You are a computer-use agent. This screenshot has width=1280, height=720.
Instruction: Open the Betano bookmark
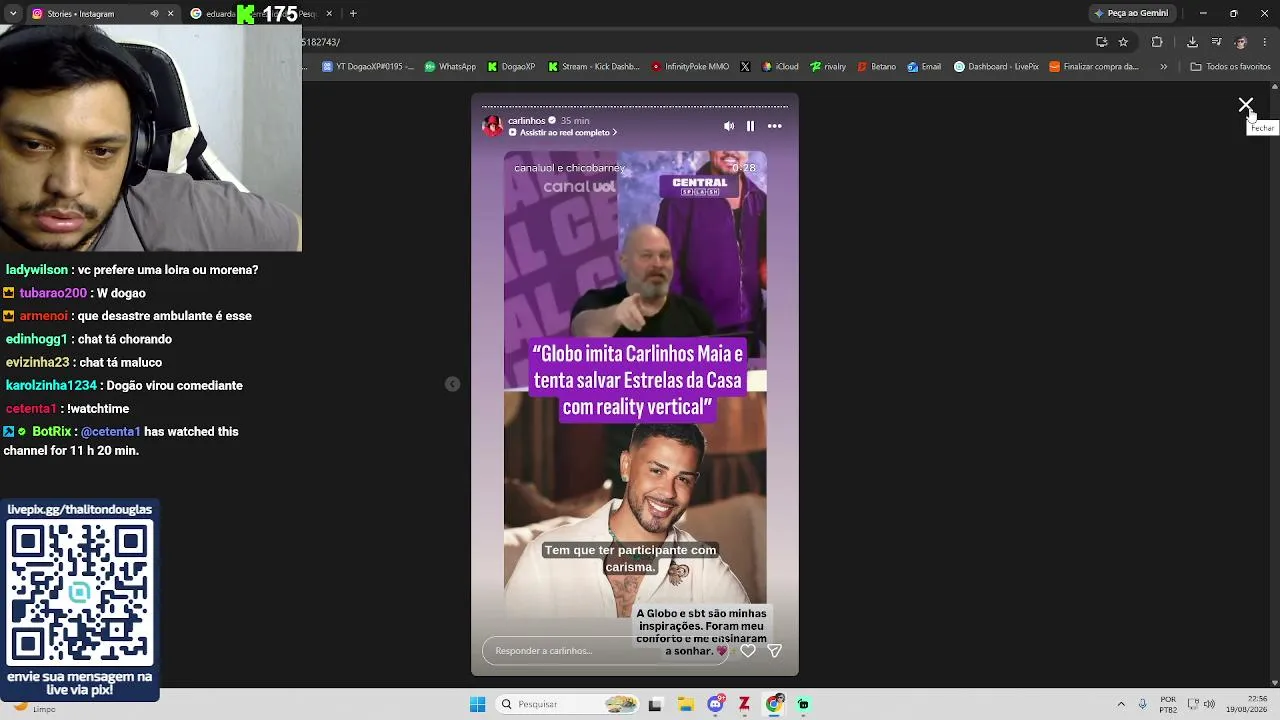pyautogui.click(x=877, y=67)
